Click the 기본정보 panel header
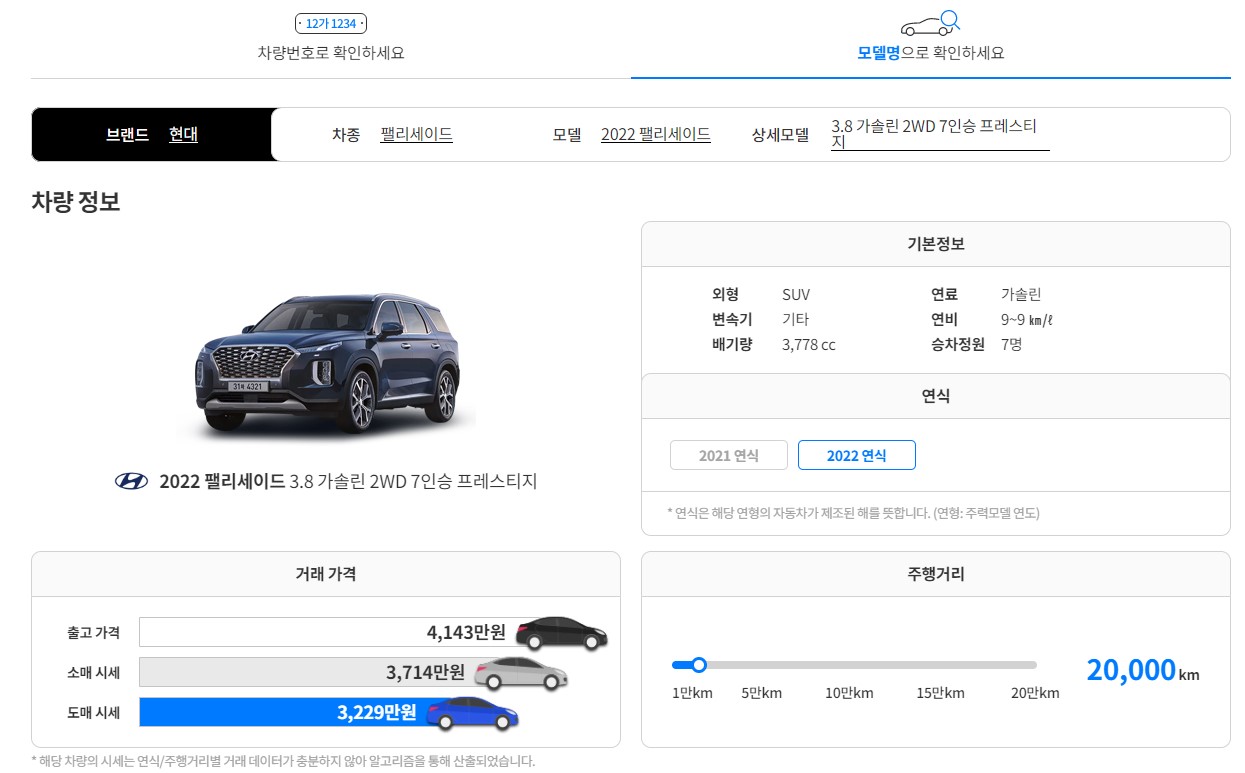 (935, 244)
